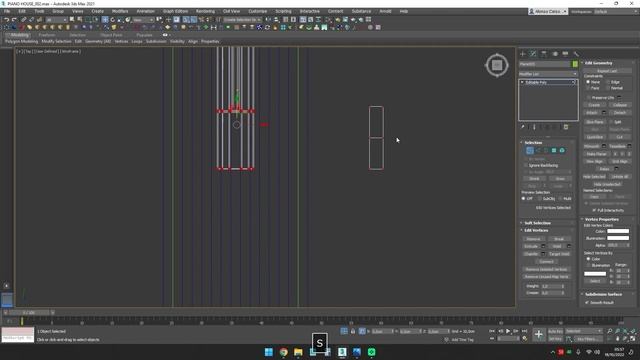This screenshot has width=640, height=360.
Task: Open the Motion tab in command panel
Action: click(x=555, y=54)
